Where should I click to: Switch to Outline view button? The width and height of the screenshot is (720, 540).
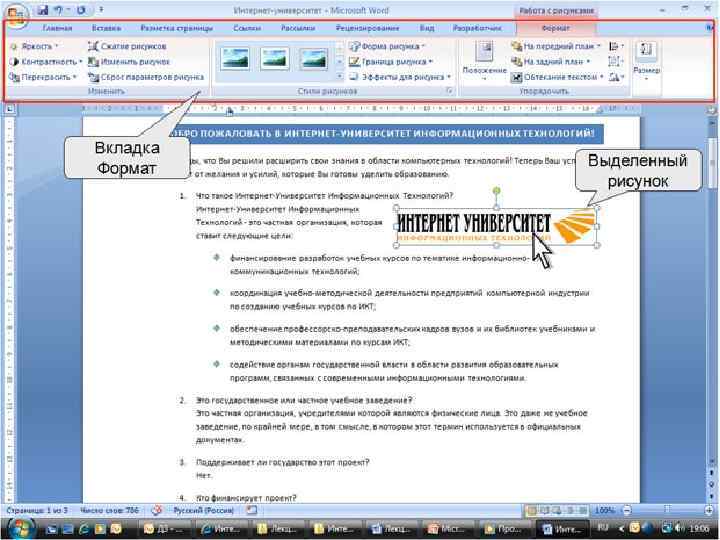(x=570, y=510)
